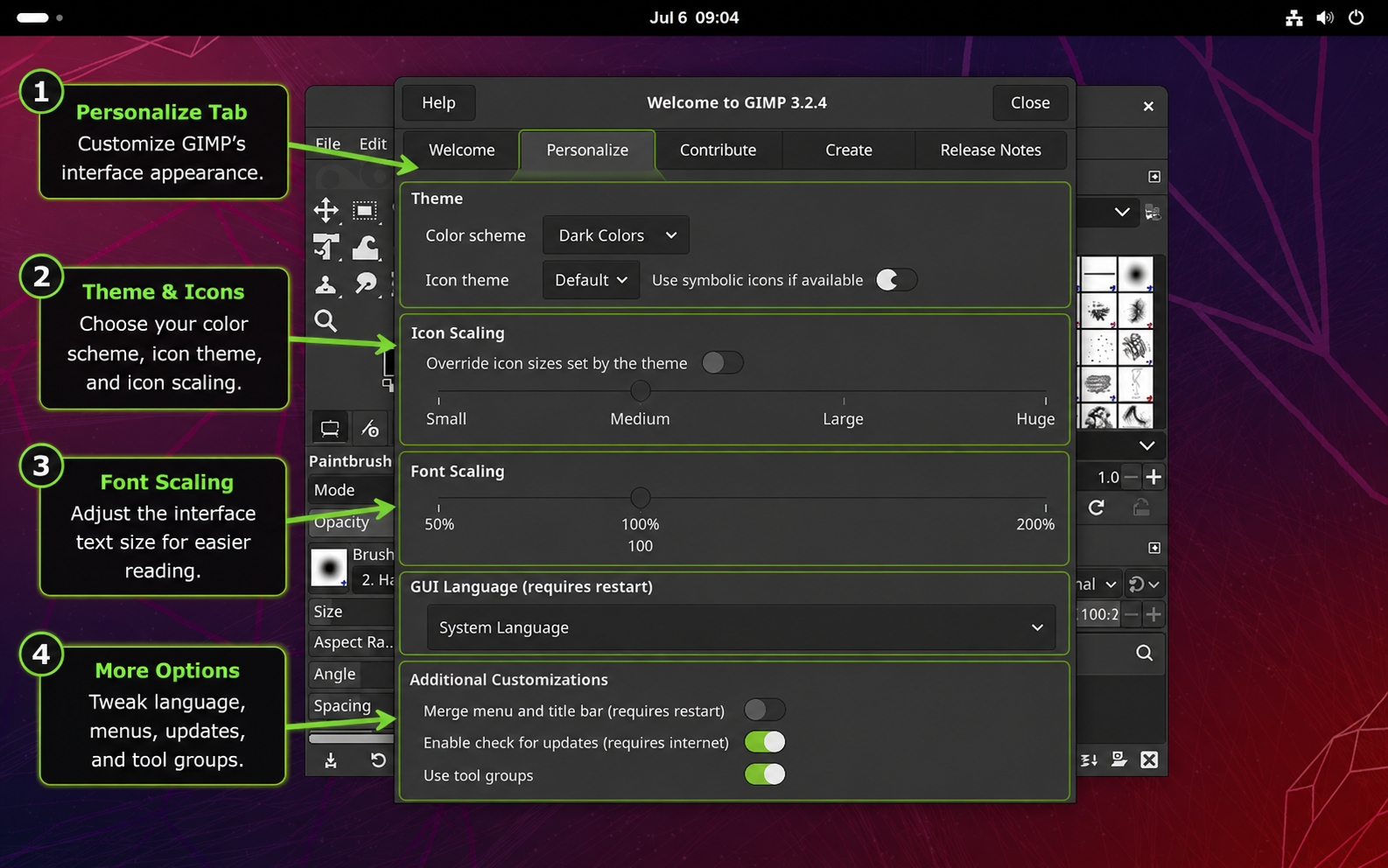Choose the Dodge/Burn tool next to the stamp tool
This screenshot has width=1388, height=868.
(x=365, y=283)
